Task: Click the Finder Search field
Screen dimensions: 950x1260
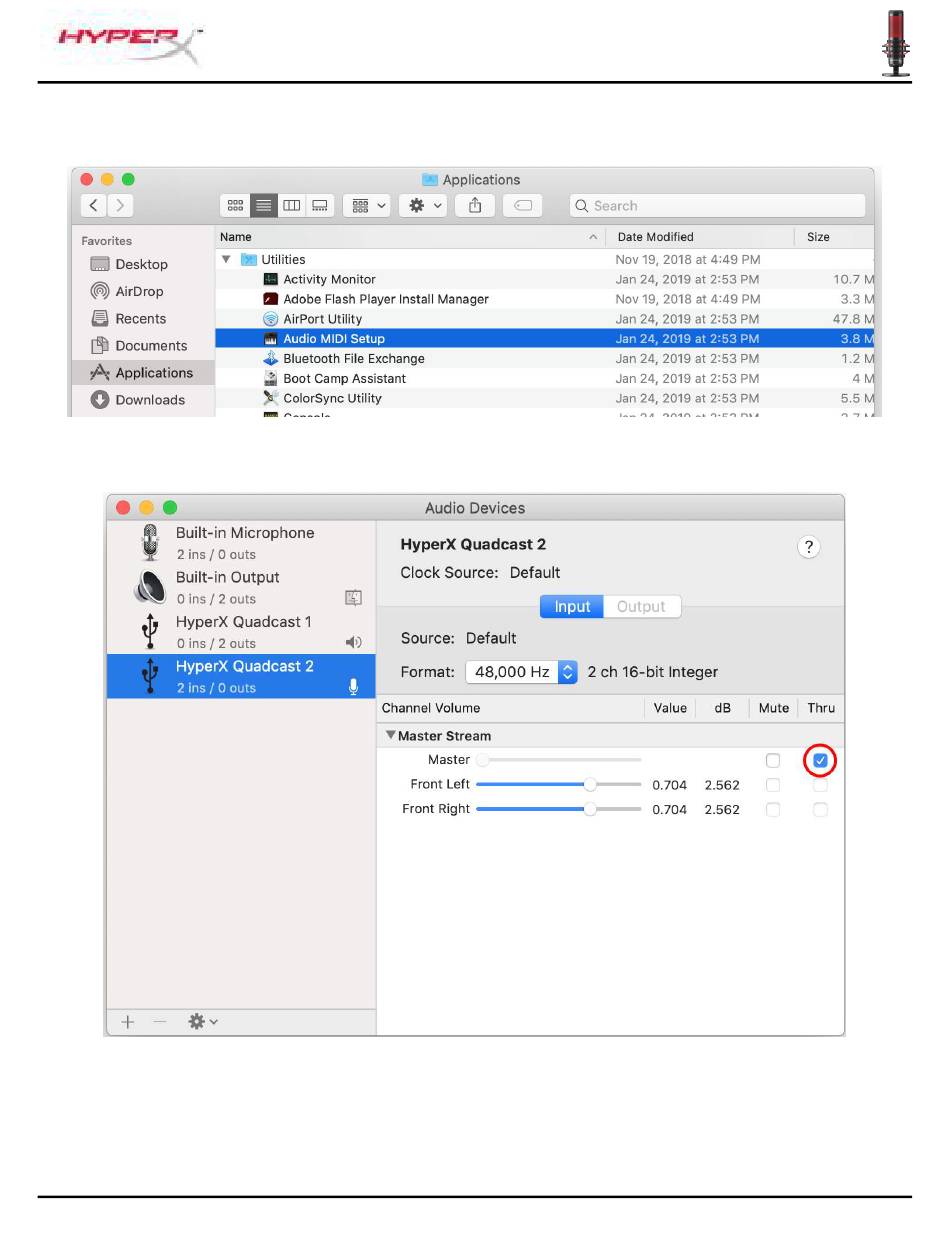Action: [x=717, y=206]
